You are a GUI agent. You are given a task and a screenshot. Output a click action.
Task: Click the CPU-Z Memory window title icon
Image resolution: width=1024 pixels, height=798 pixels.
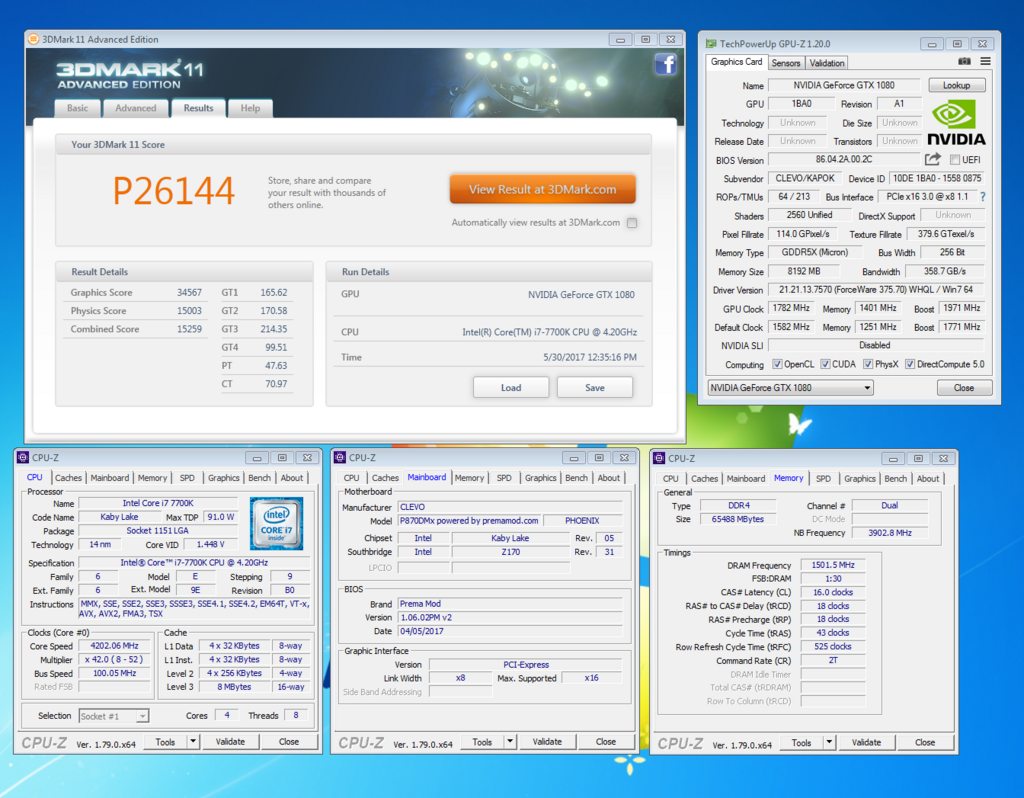[x=659, y=458]
